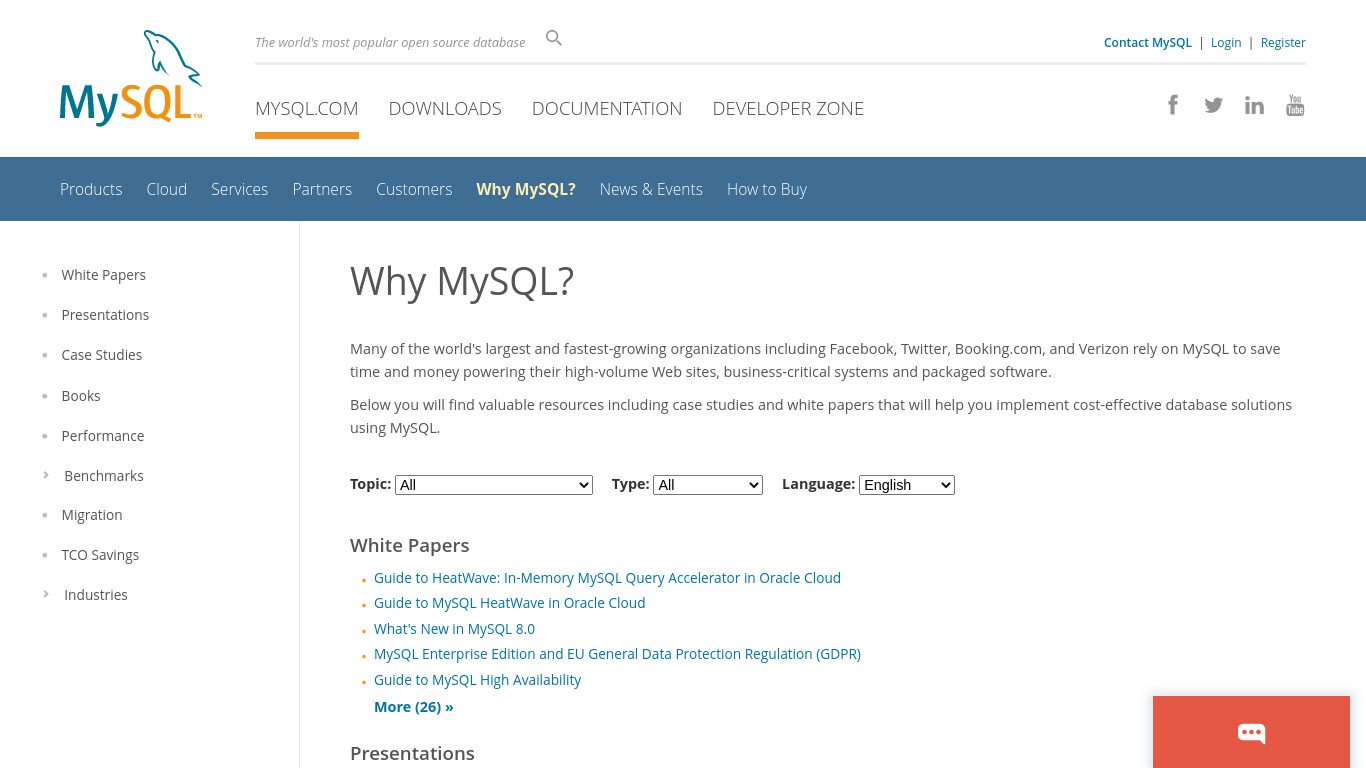Image resolution: width=1366 pixels, height=768 pixels.
Task: Click the Login link
Action: click(x=1226, y=42)
